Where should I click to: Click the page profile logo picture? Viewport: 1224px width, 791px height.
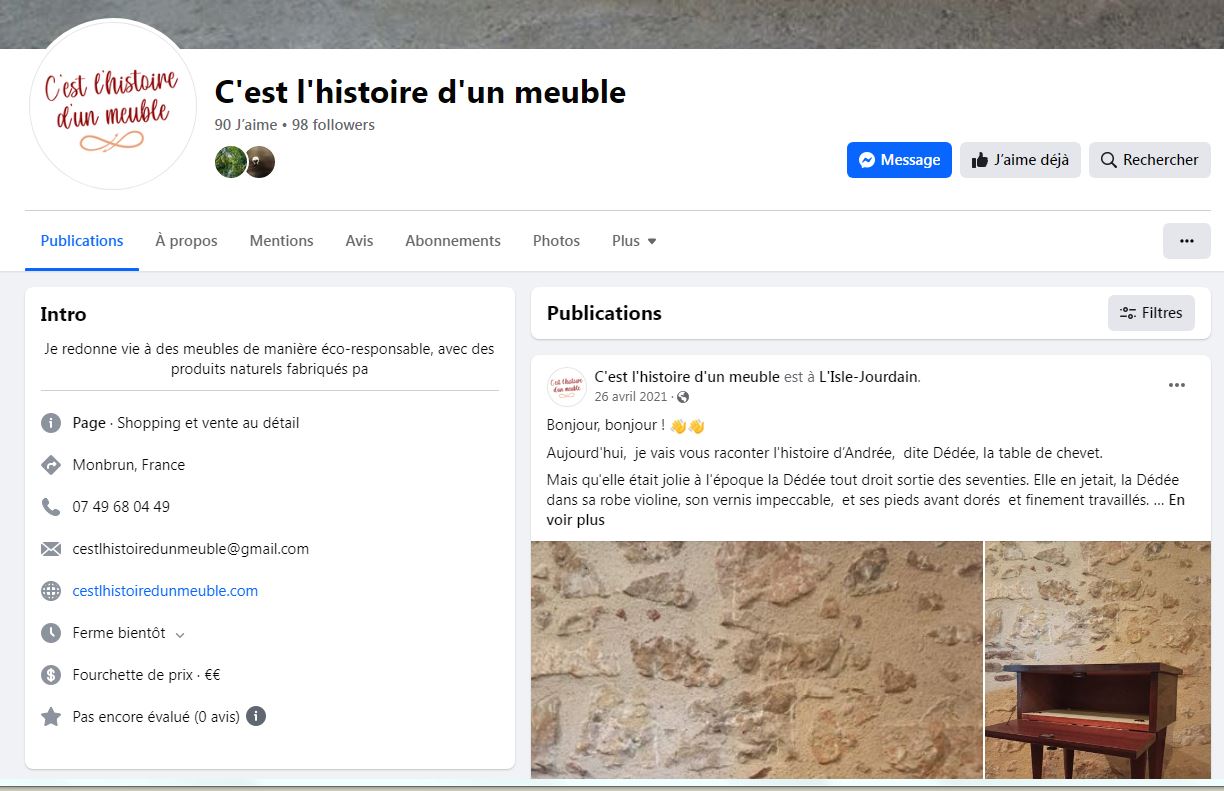tap(113, 105)
